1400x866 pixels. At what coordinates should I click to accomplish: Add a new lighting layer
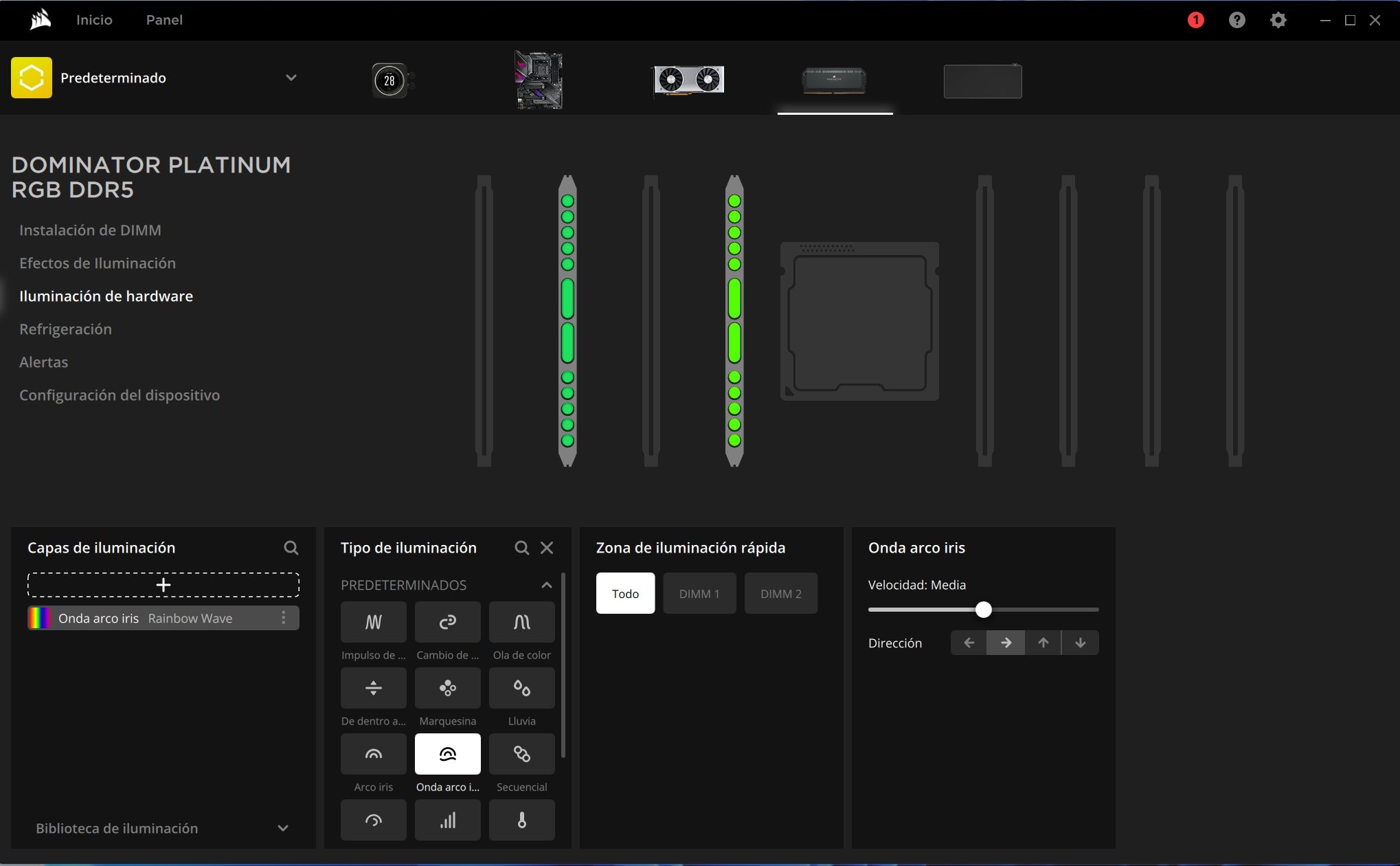pos(163,585)
